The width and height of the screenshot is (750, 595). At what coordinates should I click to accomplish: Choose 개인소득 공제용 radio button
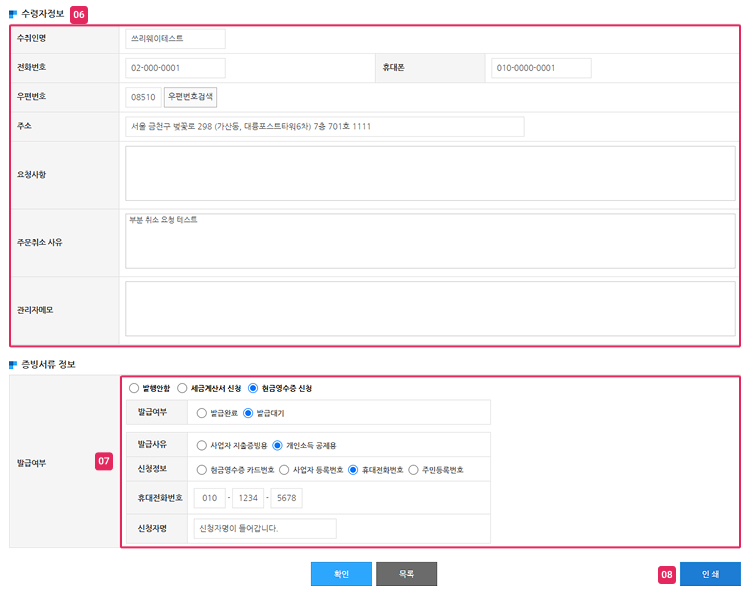[x=277, y=446]
